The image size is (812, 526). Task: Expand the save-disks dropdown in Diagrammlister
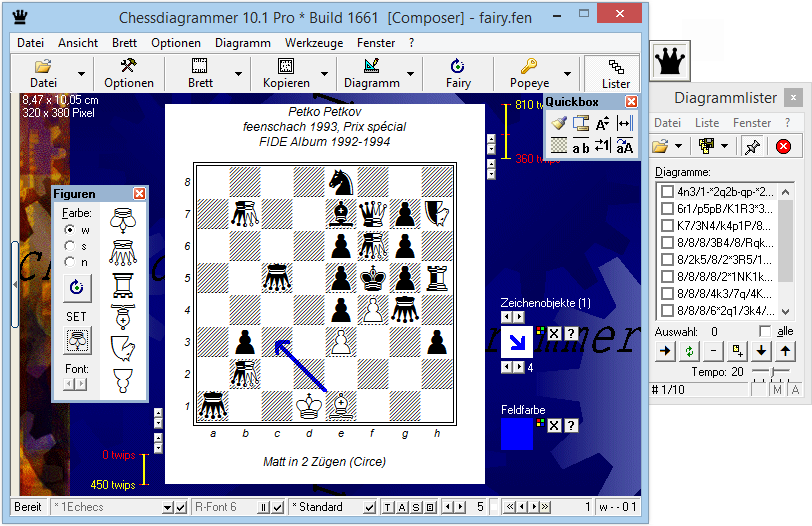[x=724, y=147]
